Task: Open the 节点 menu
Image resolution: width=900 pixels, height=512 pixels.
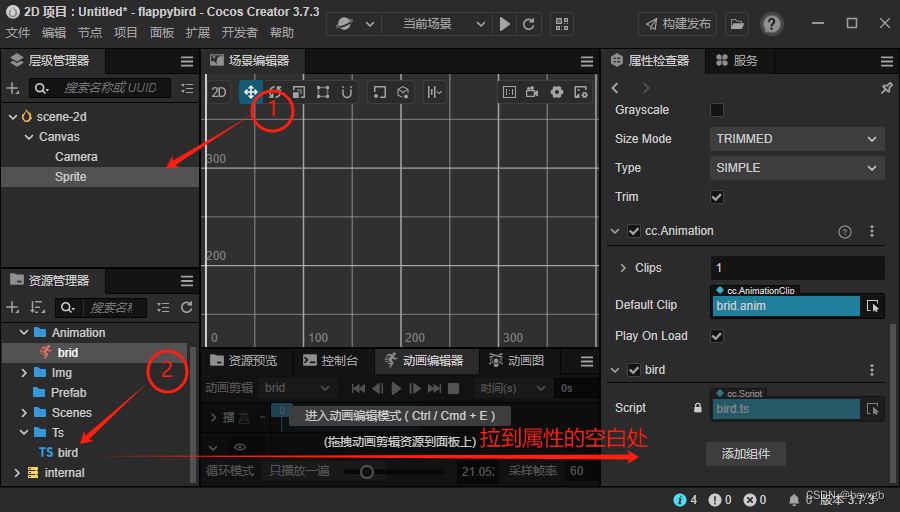Action: 90,33
